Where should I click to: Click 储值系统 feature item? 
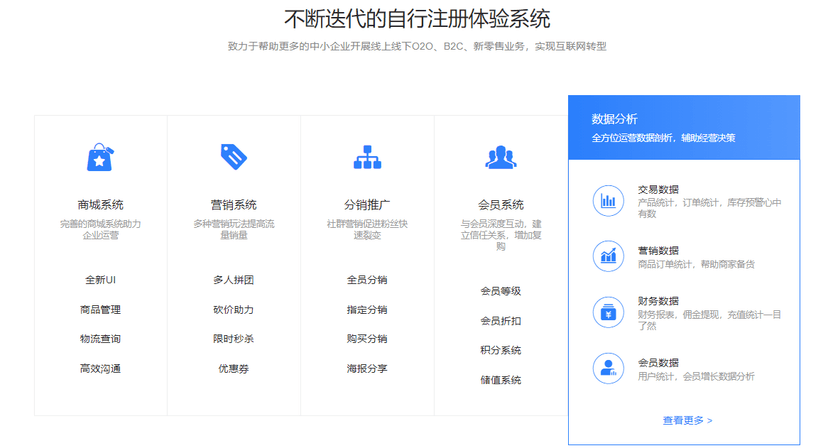pos(501,380)
